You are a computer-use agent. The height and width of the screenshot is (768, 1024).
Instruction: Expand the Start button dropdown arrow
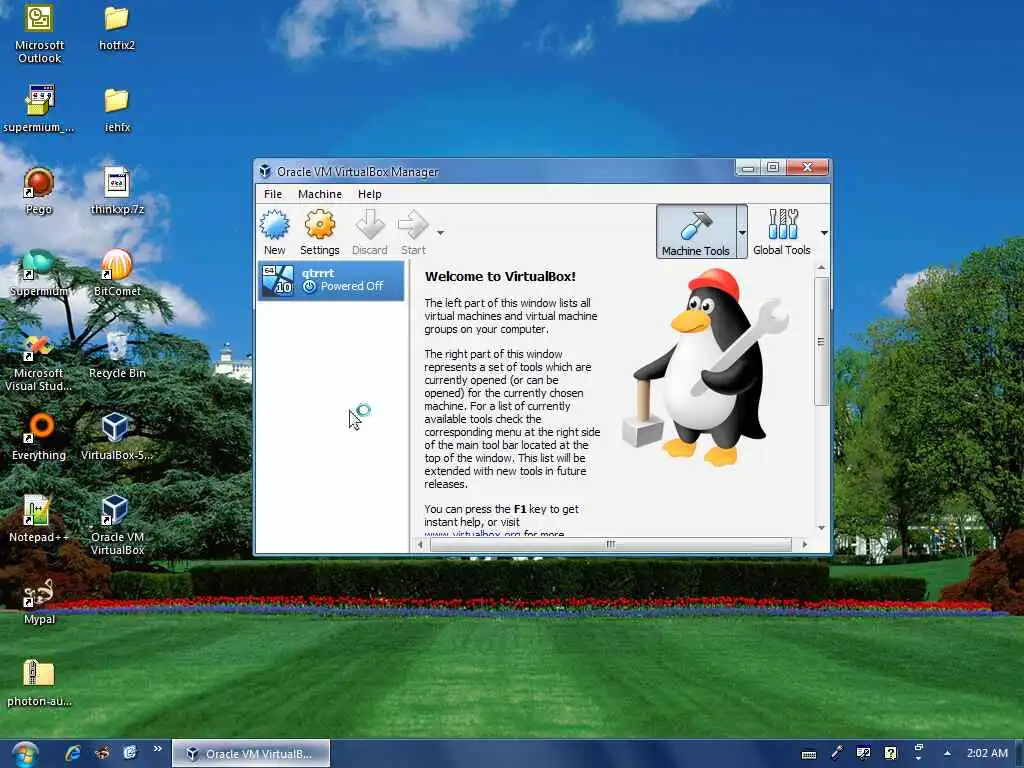coord(441,232)
